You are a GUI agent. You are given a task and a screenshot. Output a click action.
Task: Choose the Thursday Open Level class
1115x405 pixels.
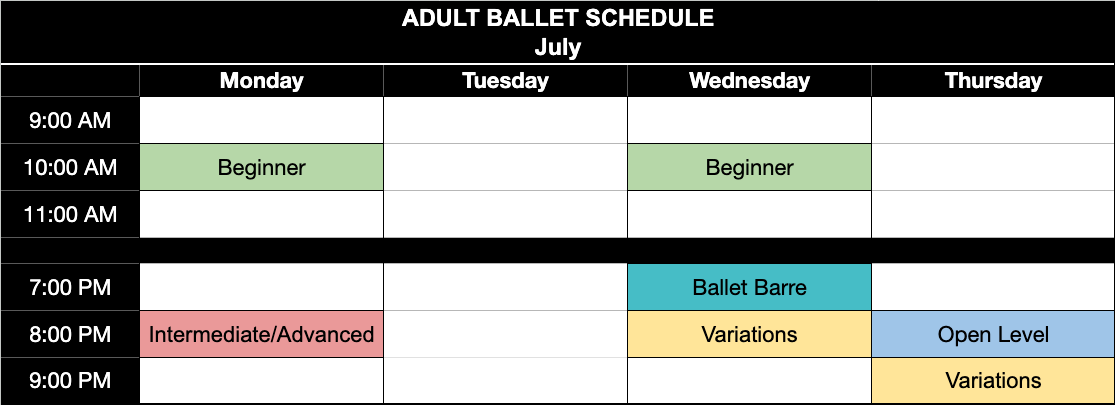993,334
